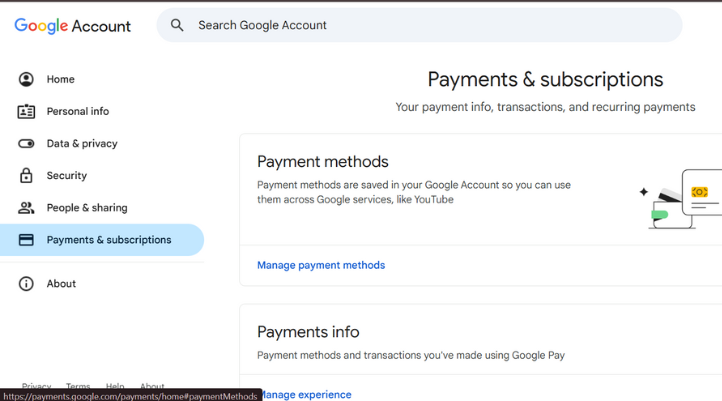The image size is (722, 401).
Task: Click the Data & privacy toggle-shaped icon
Action: coord(26,143)
